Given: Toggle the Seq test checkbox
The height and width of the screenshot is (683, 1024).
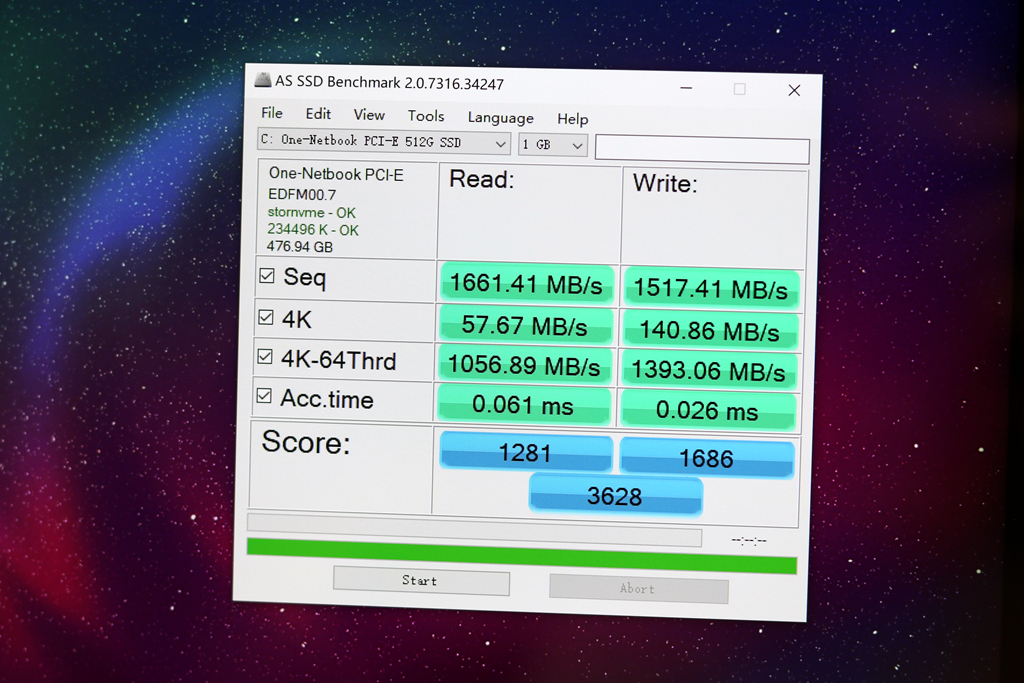Looking at the screenshot, I should point(266,276).
